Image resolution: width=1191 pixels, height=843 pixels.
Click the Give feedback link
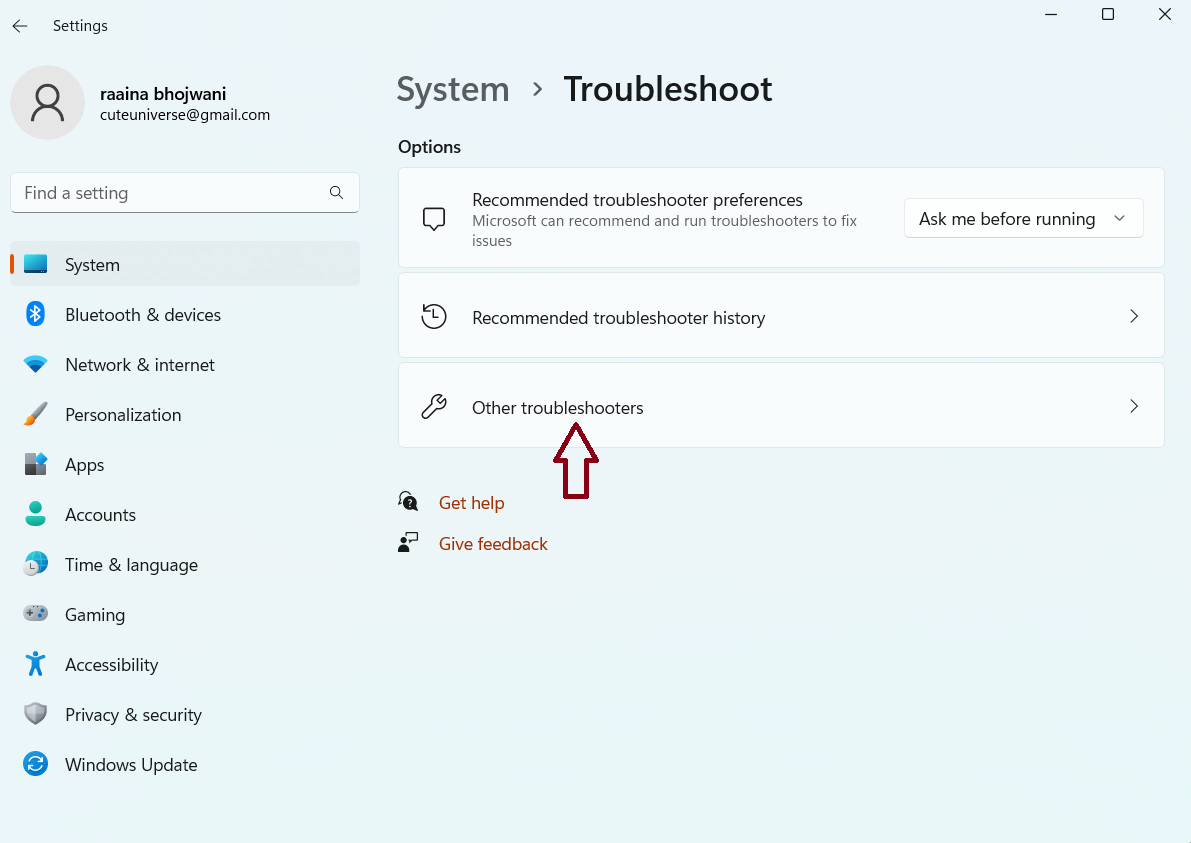pyautogui.click(x=493, y=544)
